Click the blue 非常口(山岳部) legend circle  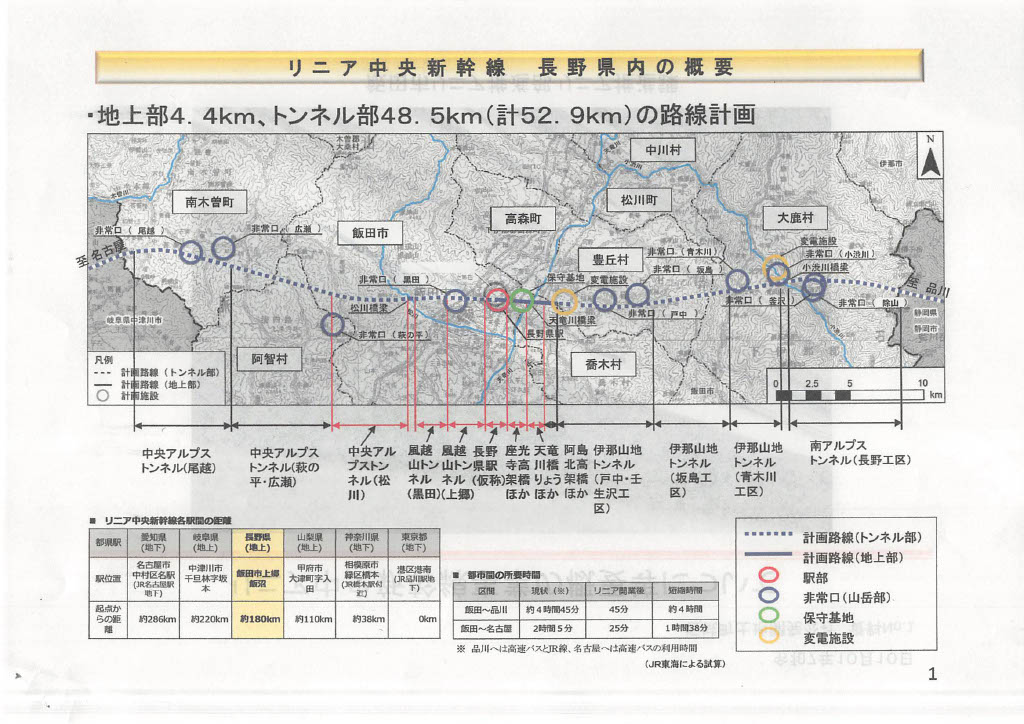769,598
